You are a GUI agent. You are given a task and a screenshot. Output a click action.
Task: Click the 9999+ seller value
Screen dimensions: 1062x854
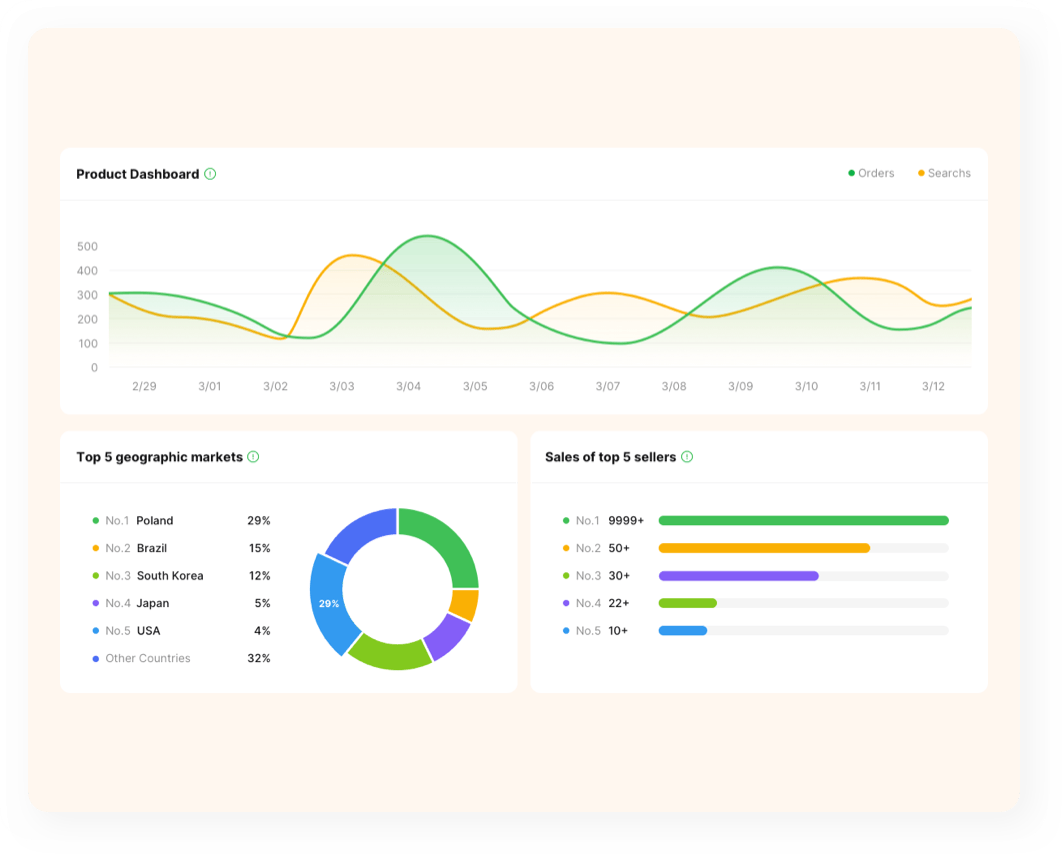(x=626, y=521)
